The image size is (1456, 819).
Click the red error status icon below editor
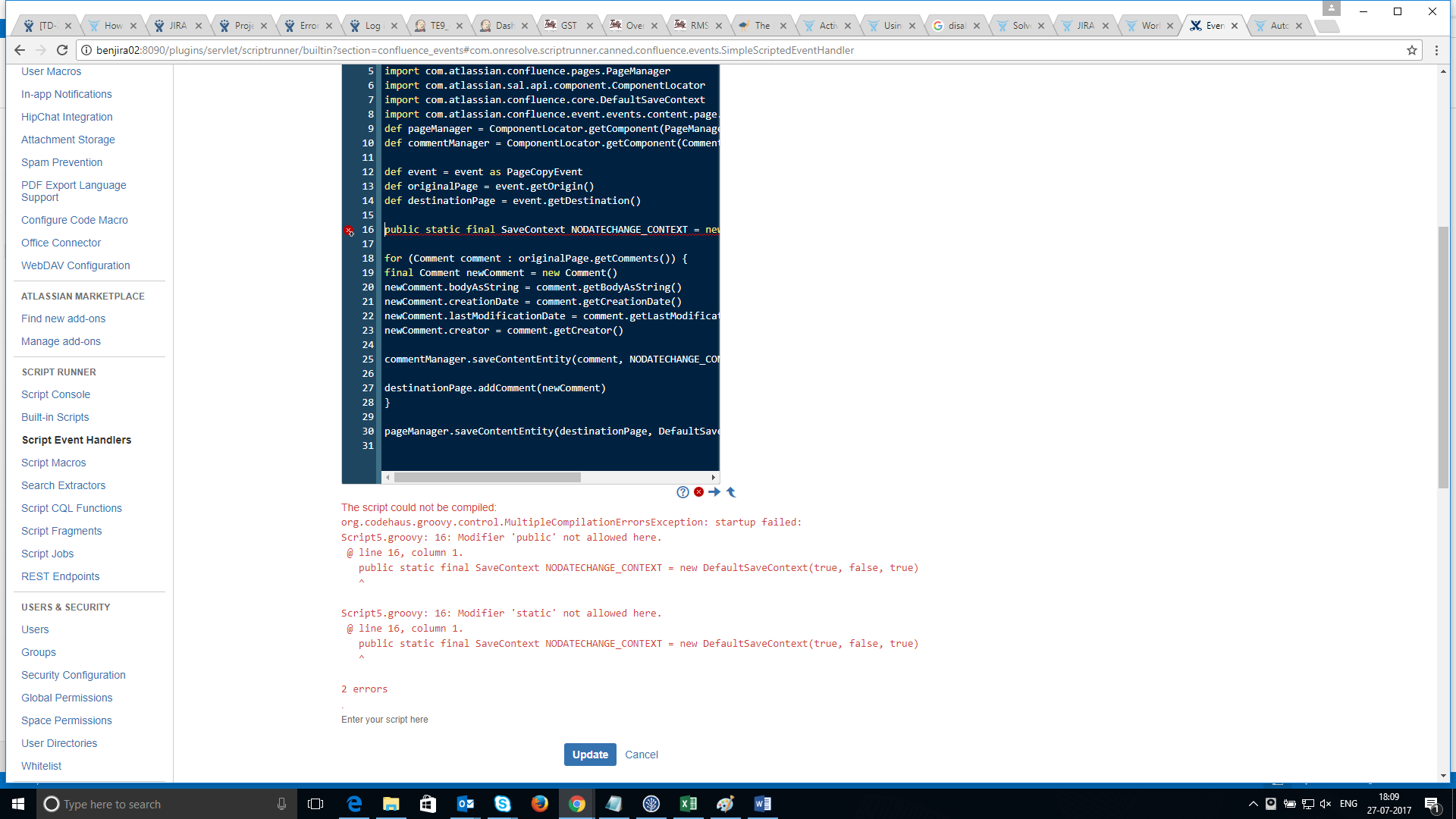(x=698, y=492)
